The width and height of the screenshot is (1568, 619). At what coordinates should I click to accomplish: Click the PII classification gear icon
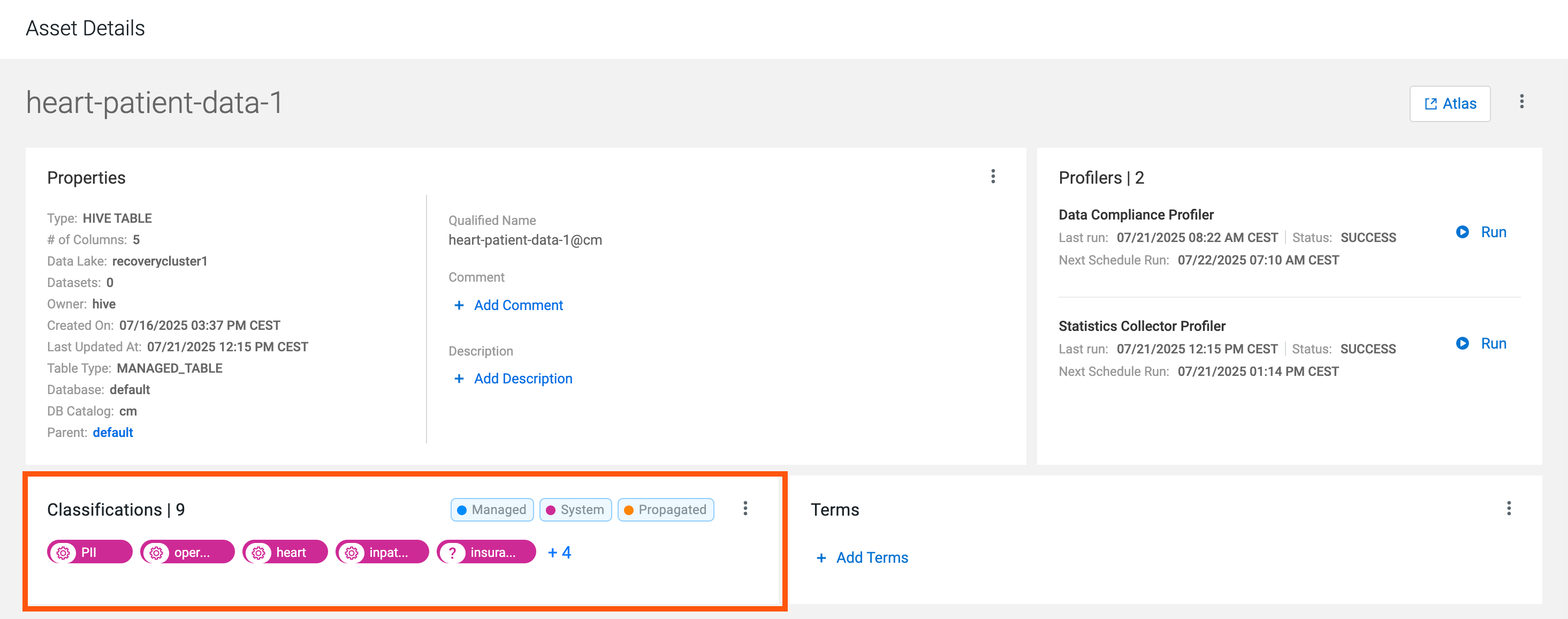coord(63,553)
